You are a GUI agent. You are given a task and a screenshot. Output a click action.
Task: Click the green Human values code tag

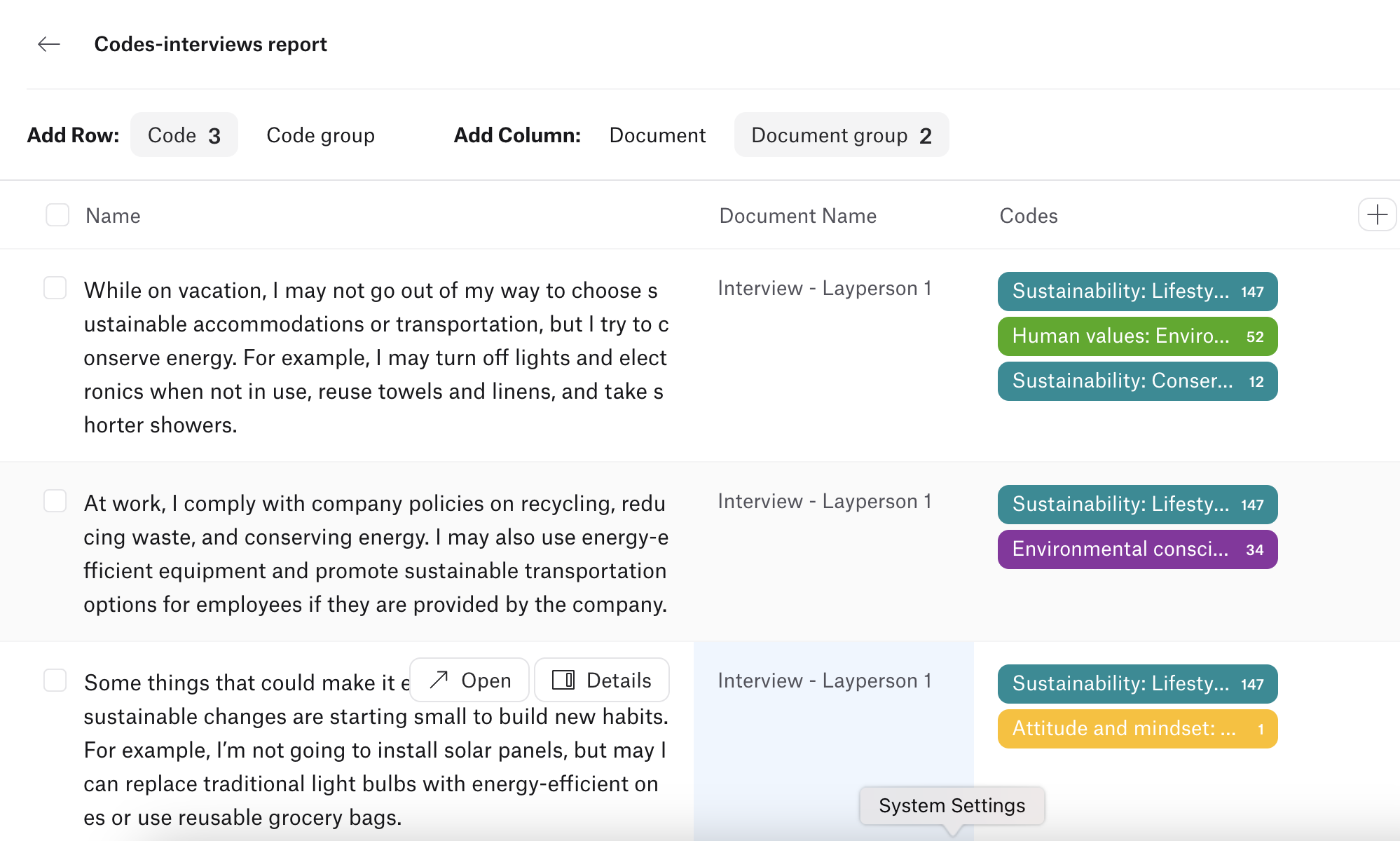(1137, 336)
